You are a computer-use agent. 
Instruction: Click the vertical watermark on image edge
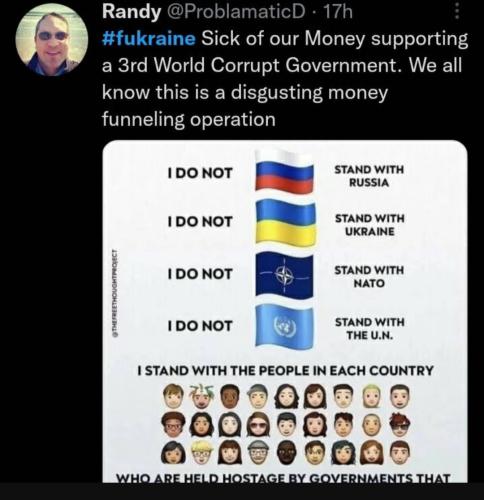point(115,293)
